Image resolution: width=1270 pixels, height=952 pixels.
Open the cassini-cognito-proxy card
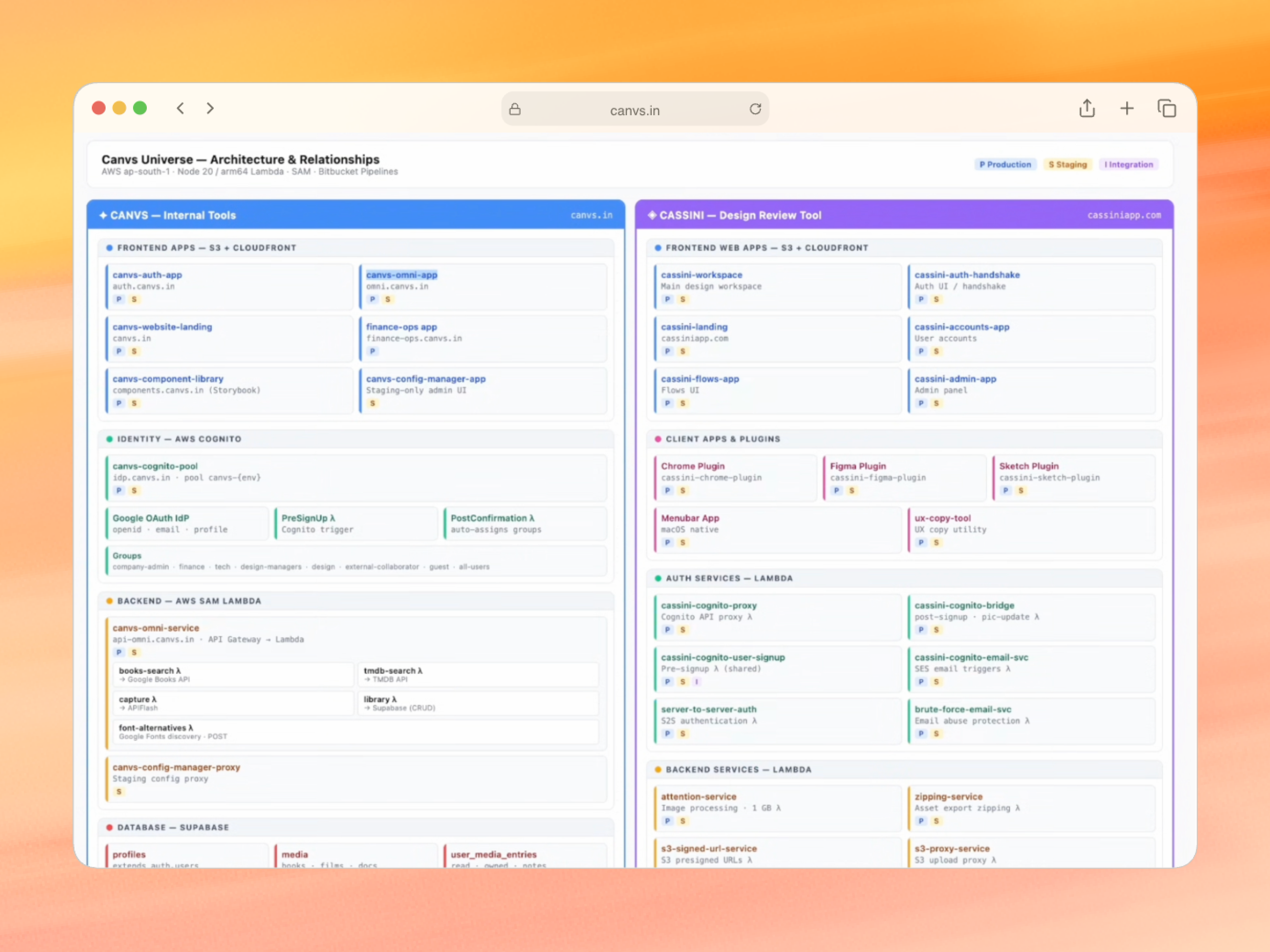click(778, 617)
